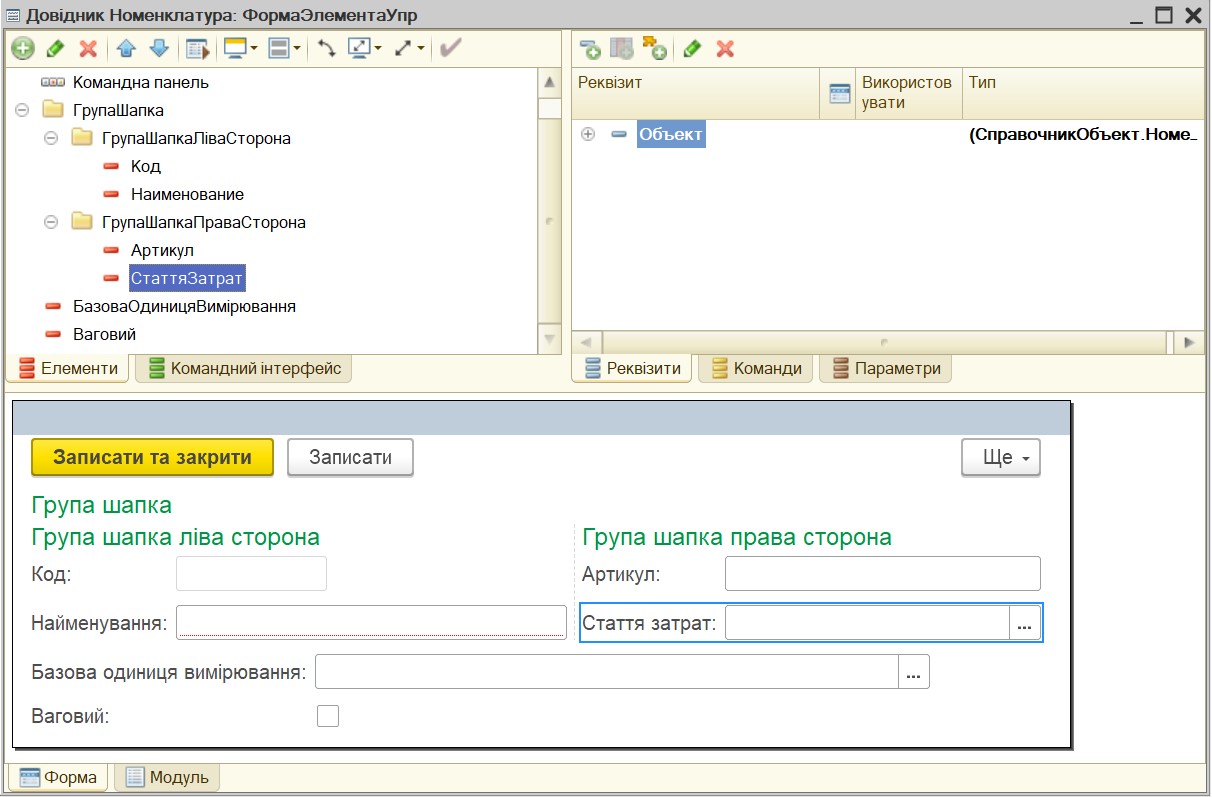
Task: Switch to Елементи tab
Action: [x=68, y=368]
